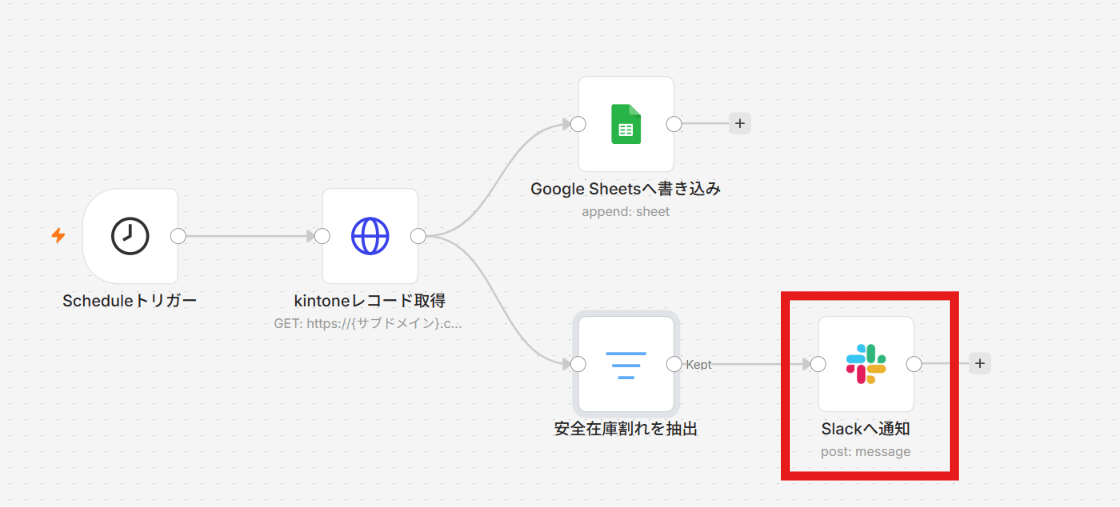
Task: Open the Slack node icon
Action: click(x=866, y=364)
